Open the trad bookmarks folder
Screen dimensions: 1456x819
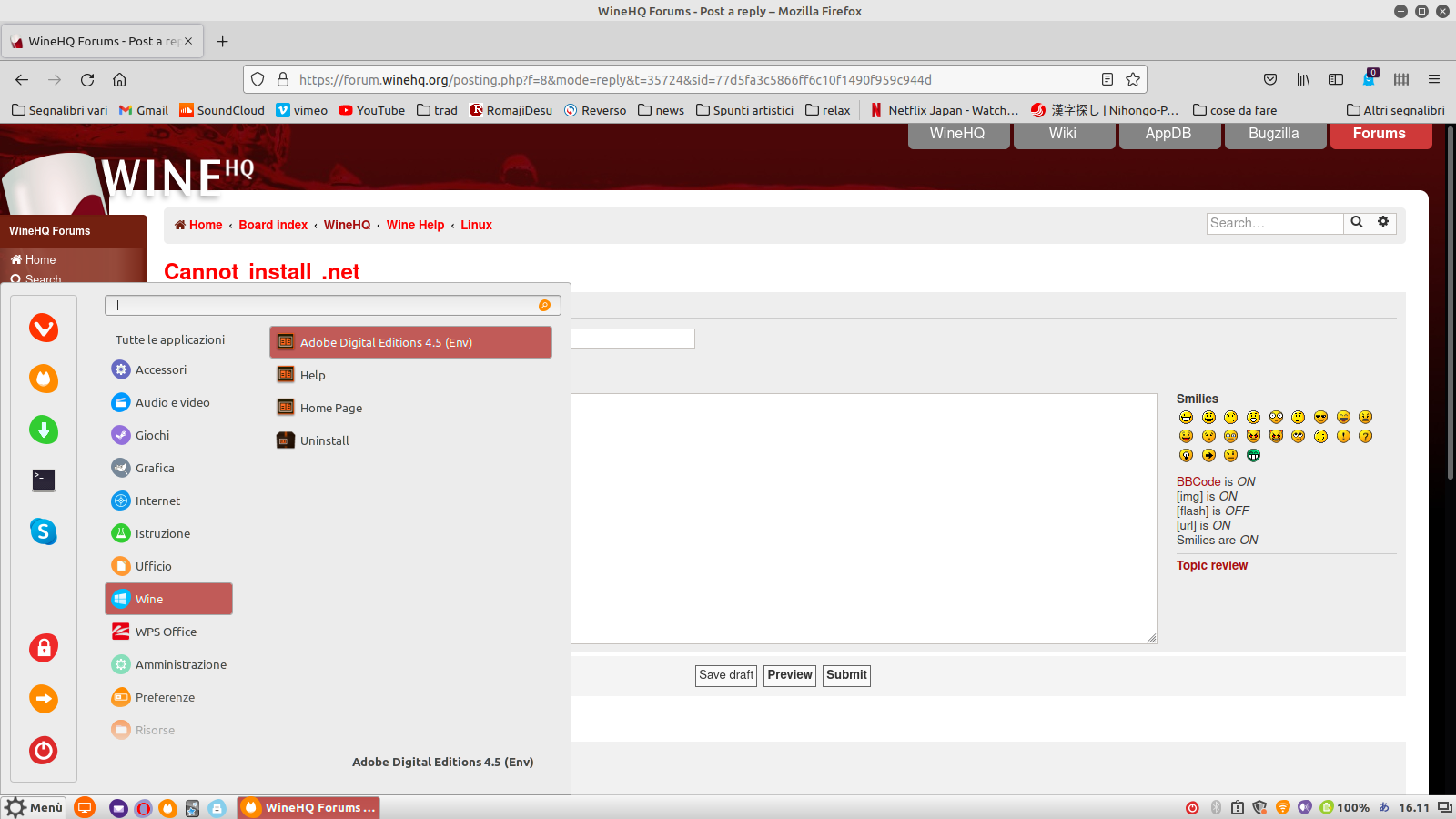click(437, 110)
